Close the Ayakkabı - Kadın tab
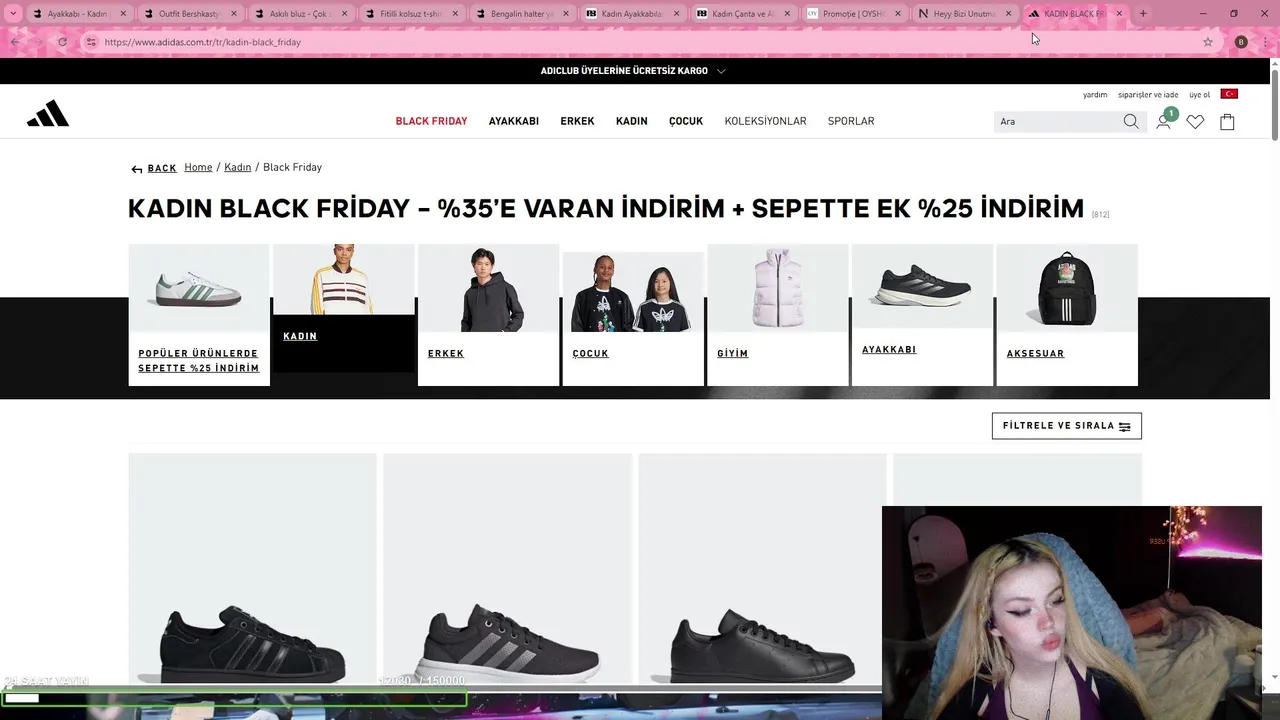 pyautogui.click(x=123, y=14)
